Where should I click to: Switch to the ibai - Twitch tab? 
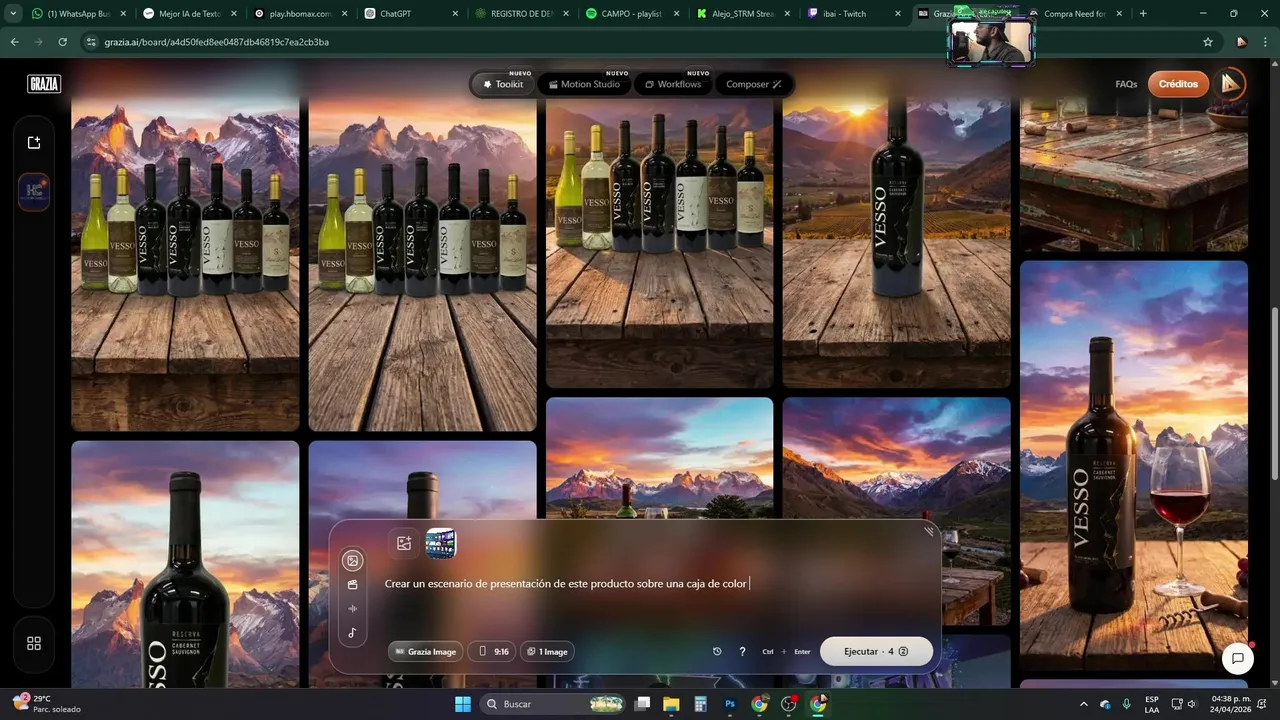tap(852, 14)
